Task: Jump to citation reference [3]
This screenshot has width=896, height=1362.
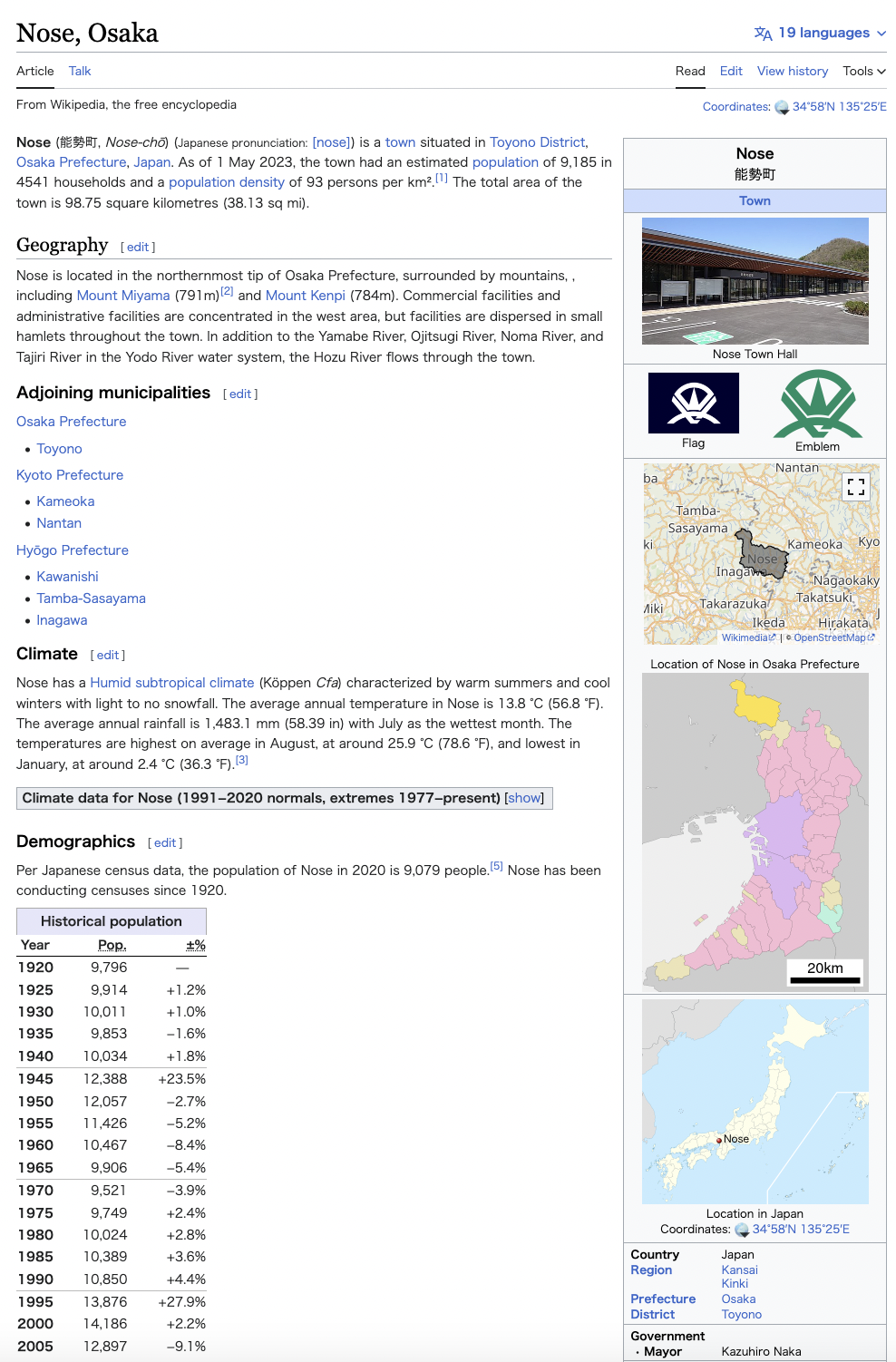Action: pos(242,760)
